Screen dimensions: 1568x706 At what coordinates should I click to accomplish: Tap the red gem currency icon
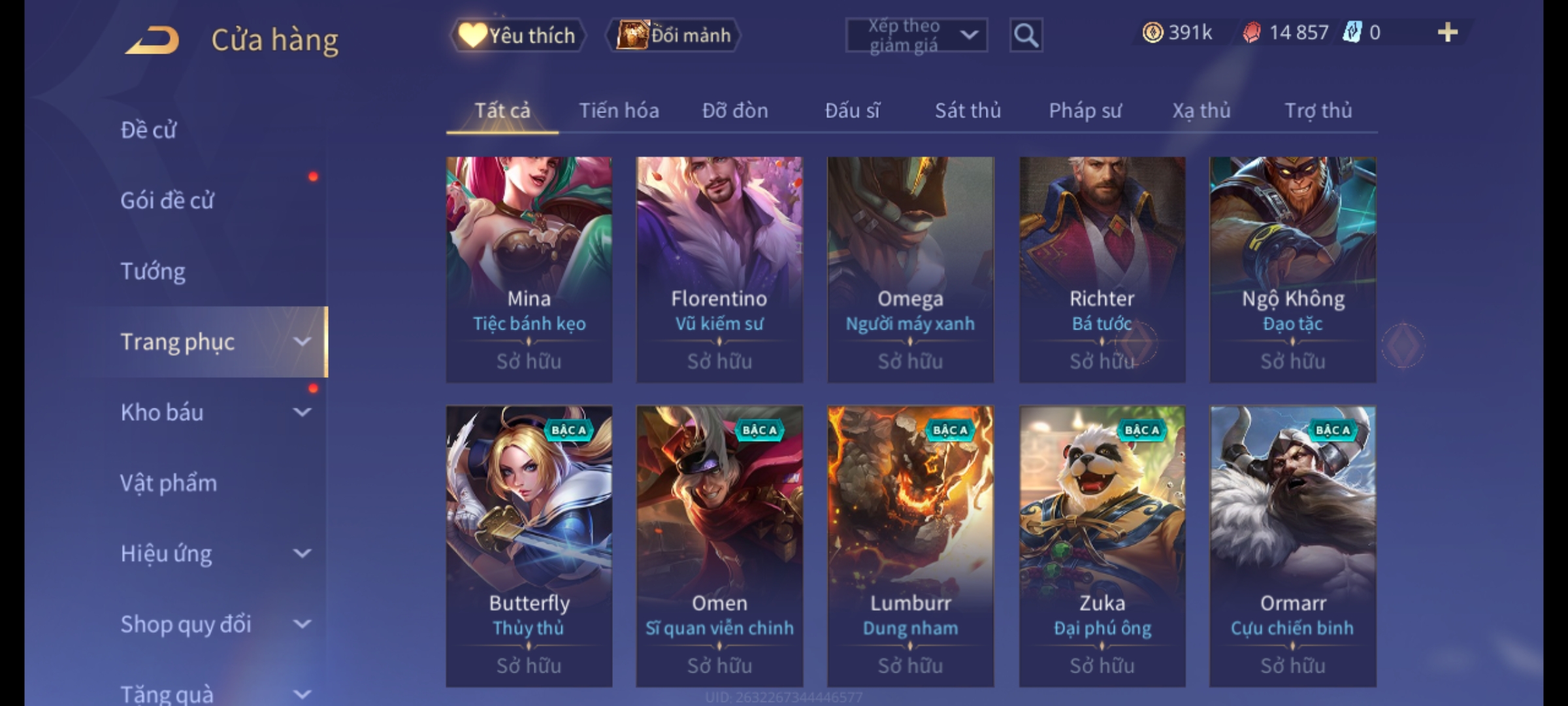(x=1252, y=32)
